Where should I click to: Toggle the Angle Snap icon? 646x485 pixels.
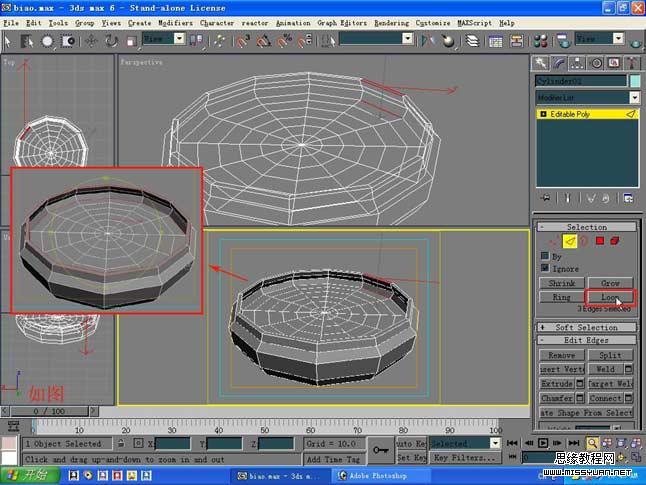(x=264, y=41)
